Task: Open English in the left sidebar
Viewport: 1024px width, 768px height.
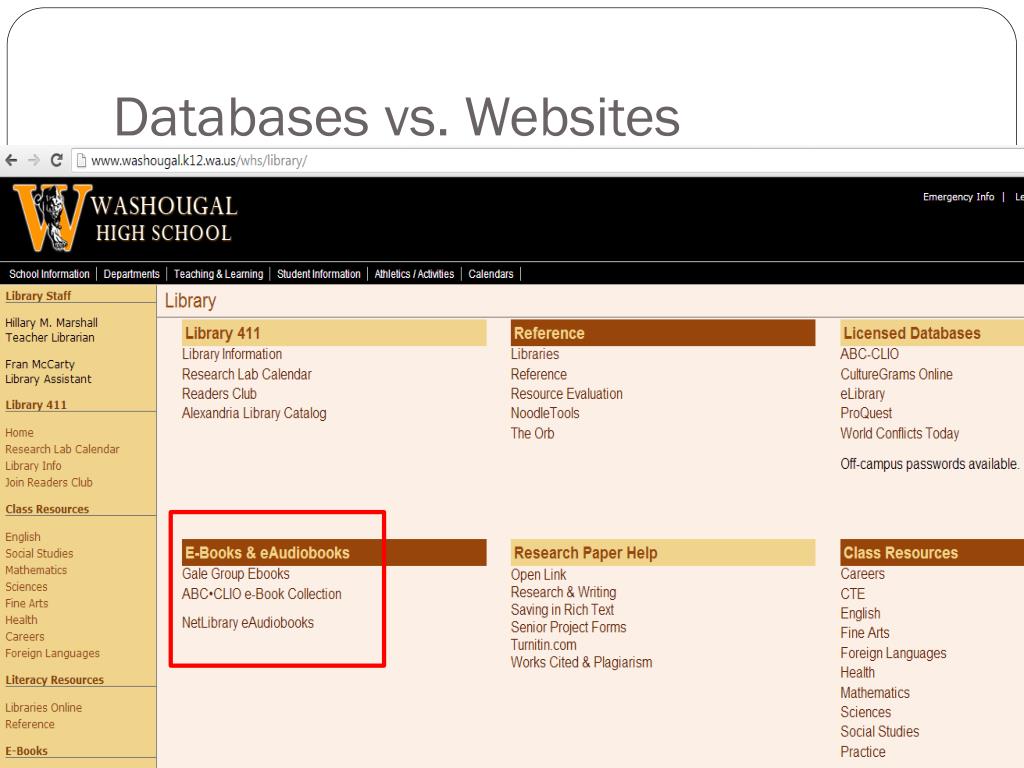Action: [x=22, y=537]
